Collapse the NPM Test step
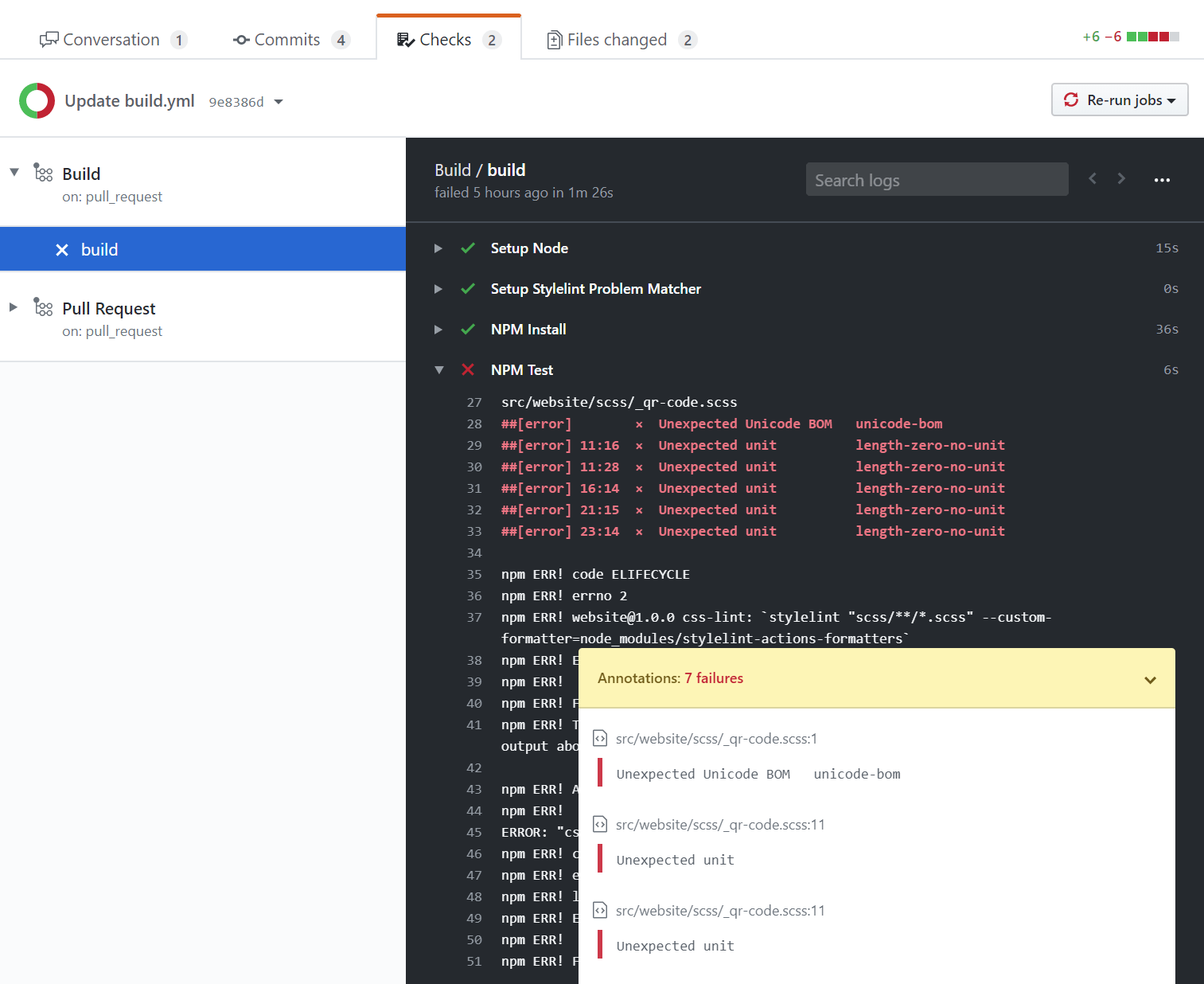The width and height of the screenshot is (1204, 984). (438, 370)
